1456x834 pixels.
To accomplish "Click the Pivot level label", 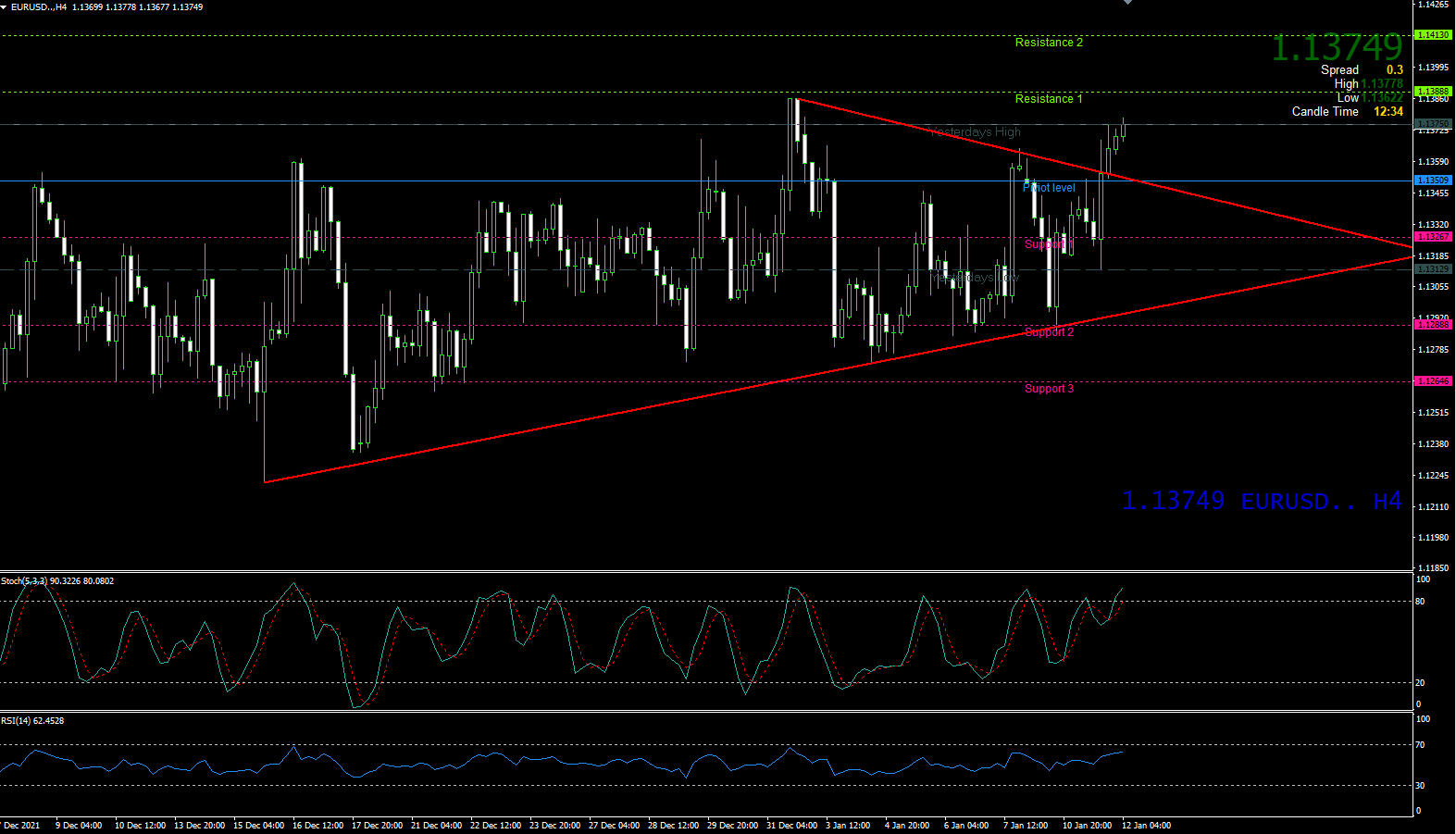I will pos(1049,188).
